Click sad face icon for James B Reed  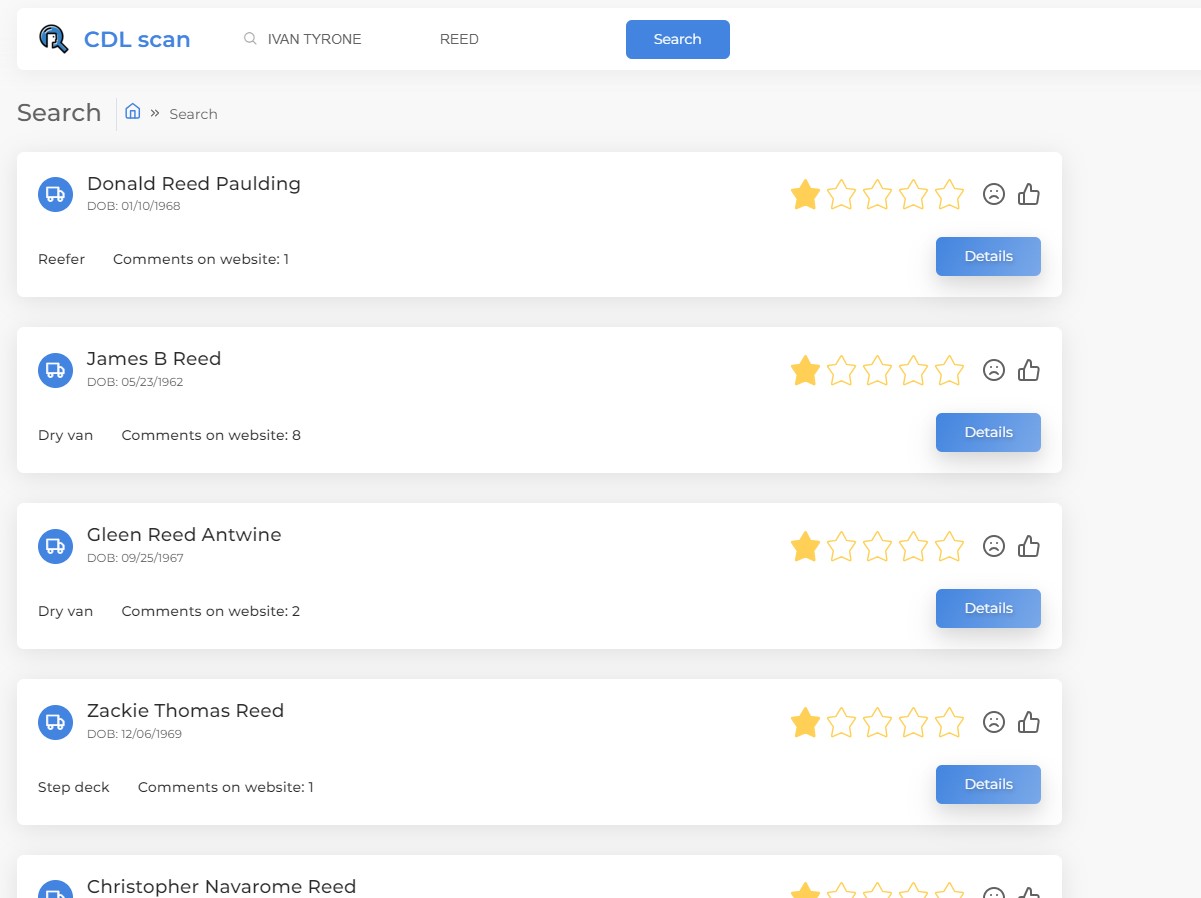(x=993, y=370)
